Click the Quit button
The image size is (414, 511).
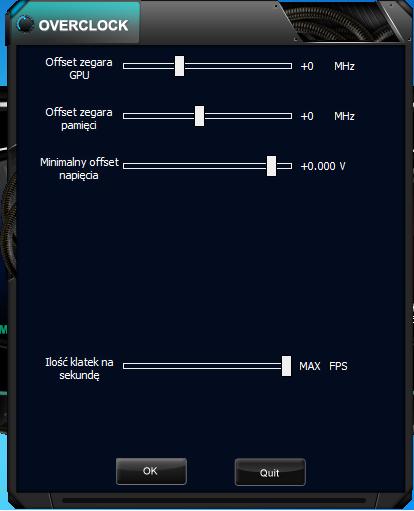tap(270, 472)
